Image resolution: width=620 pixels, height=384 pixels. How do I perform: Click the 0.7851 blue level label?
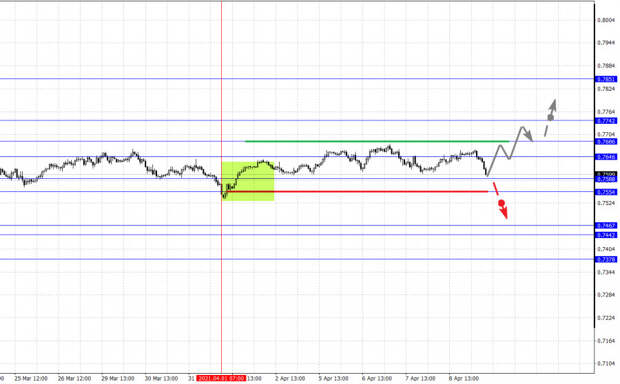606,79
